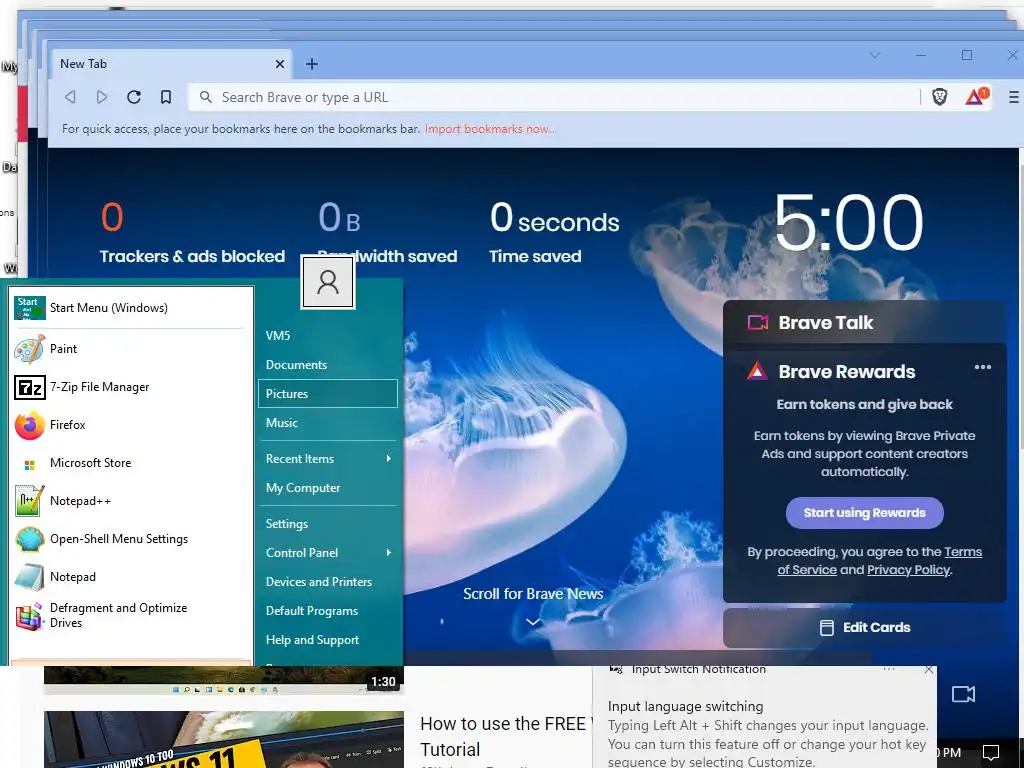
Task: Click the Windows 11 video thumbnail
Action: coord(224,739)
